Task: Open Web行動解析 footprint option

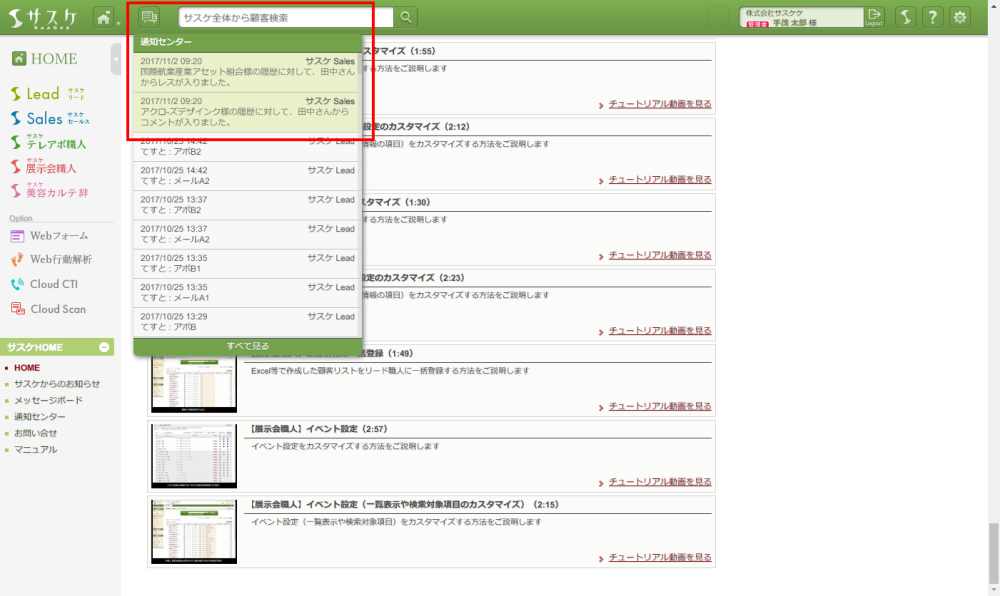Action: click(60, 260)
